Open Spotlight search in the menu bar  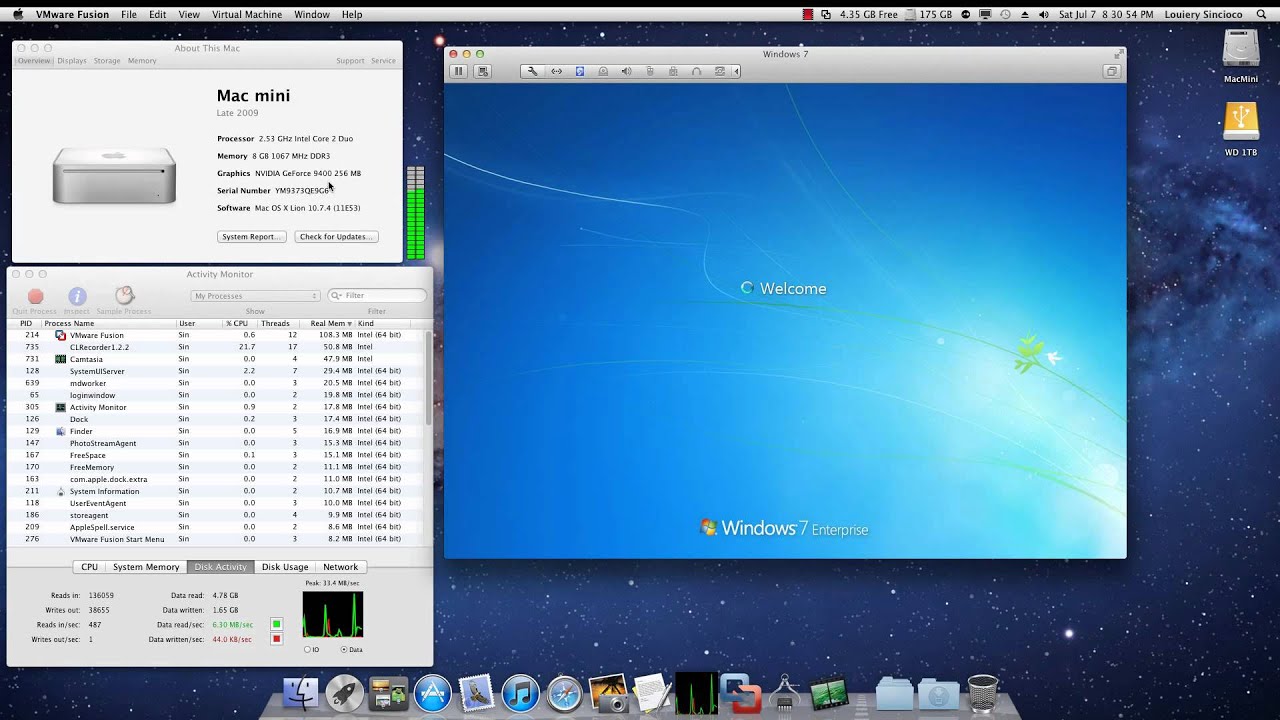coord(1263,15)
